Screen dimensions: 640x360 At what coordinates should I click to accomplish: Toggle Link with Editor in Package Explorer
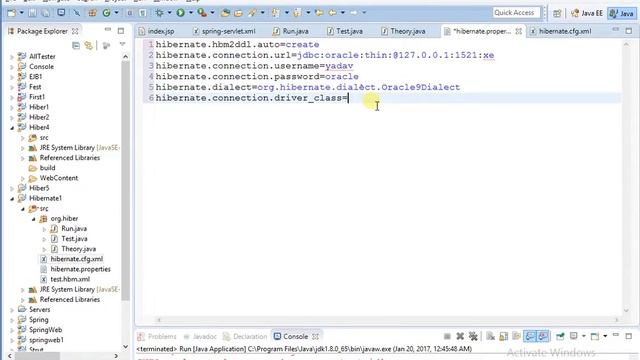click(x=89, y=45)
